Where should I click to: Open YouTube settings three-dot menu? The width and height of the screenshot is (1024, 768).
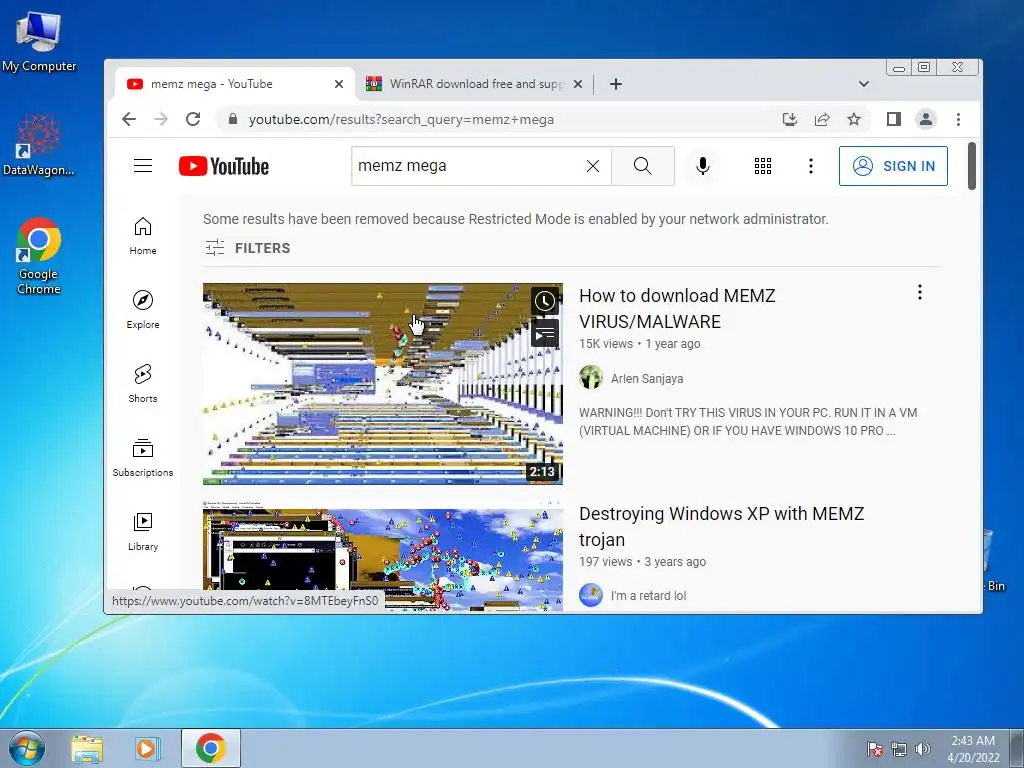point(810,166)
